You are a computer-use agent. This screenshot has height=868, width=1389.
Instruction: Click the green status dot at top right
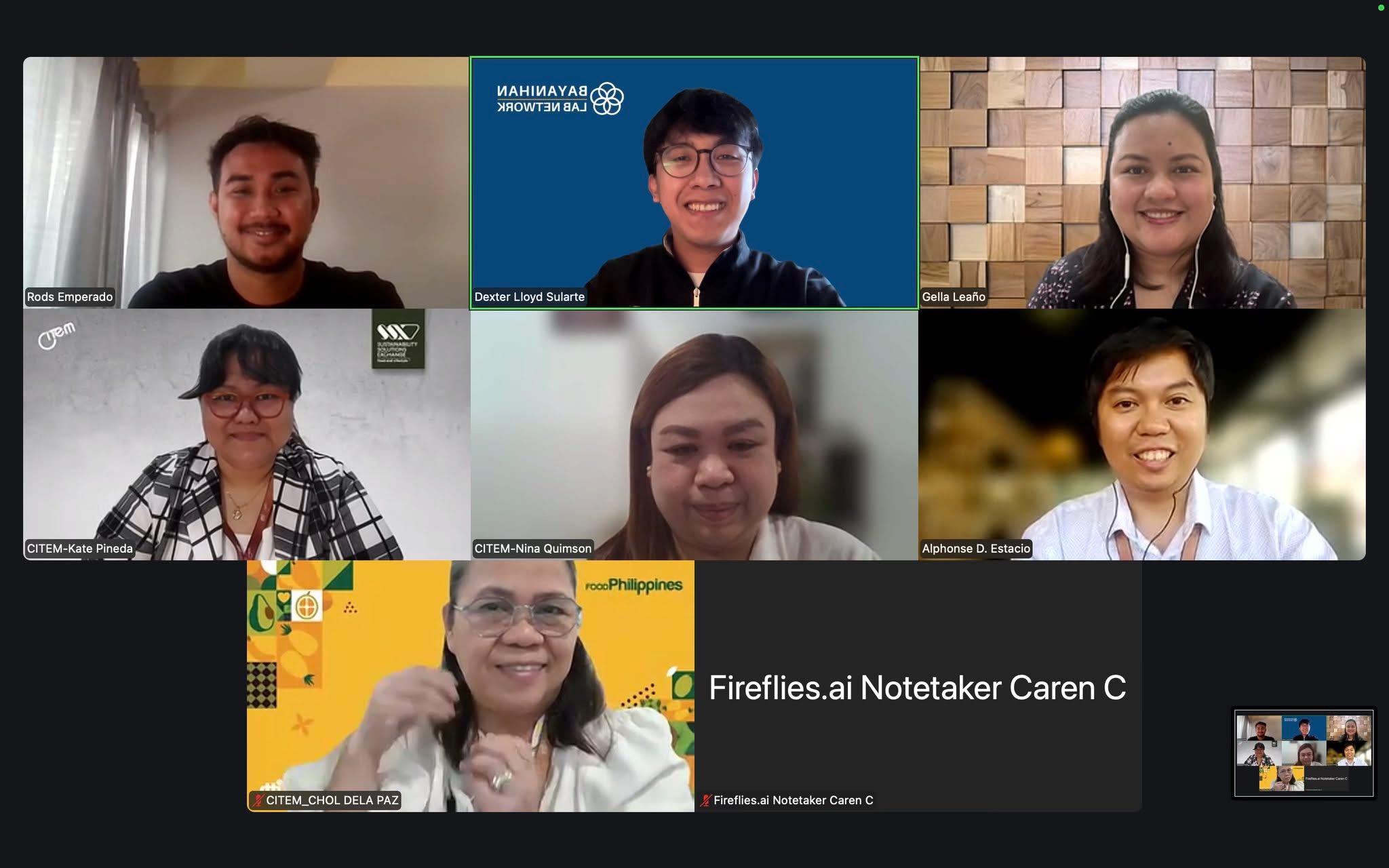[1381, 8]
